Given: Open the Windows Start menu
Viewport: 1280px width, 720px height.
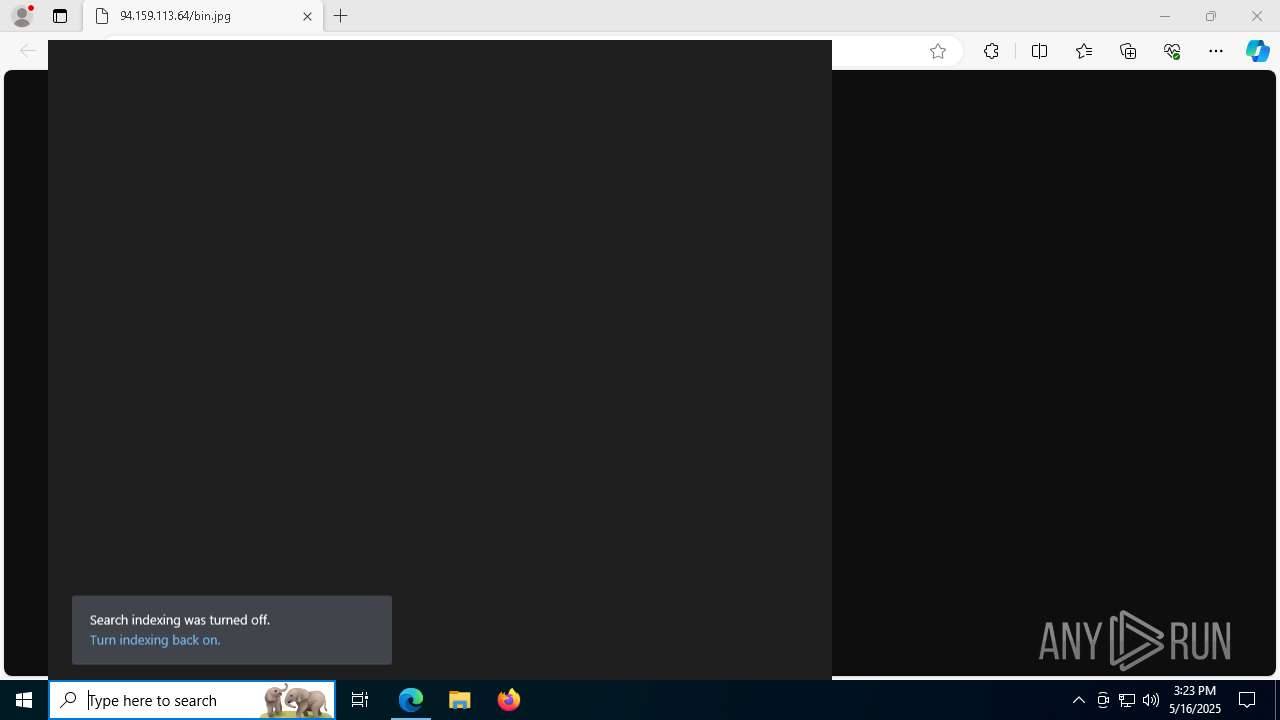Looking at the screenshot, I should (x=24, y=700).
